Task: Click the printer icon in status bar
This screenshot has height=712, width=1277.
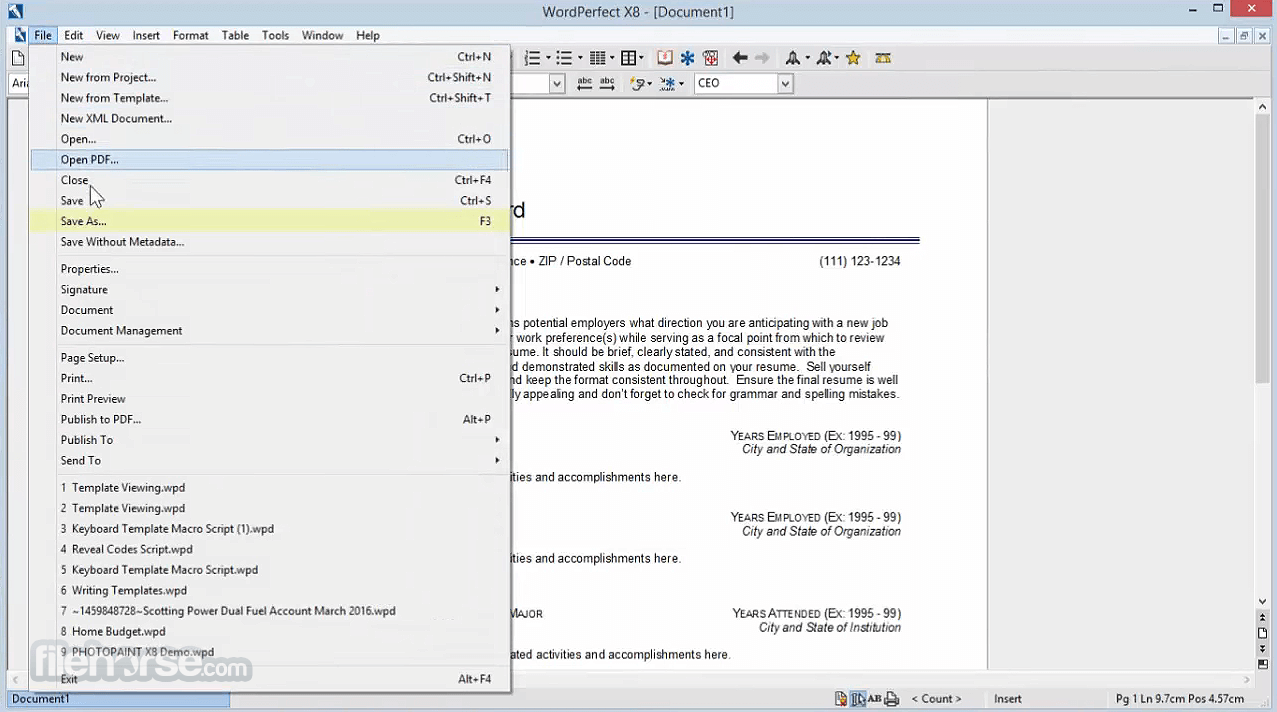Action: [892, 699]
